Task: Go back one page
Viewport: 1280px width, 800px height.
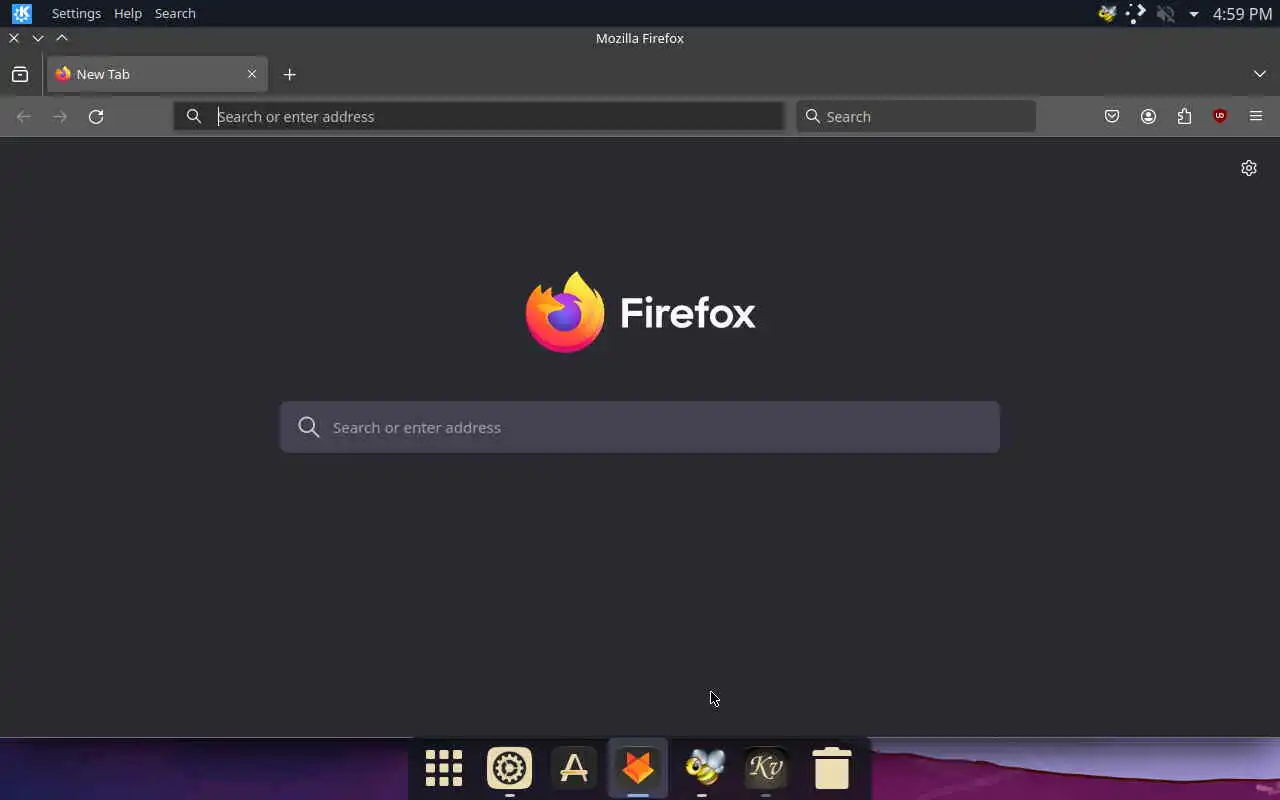Action: 24,117
